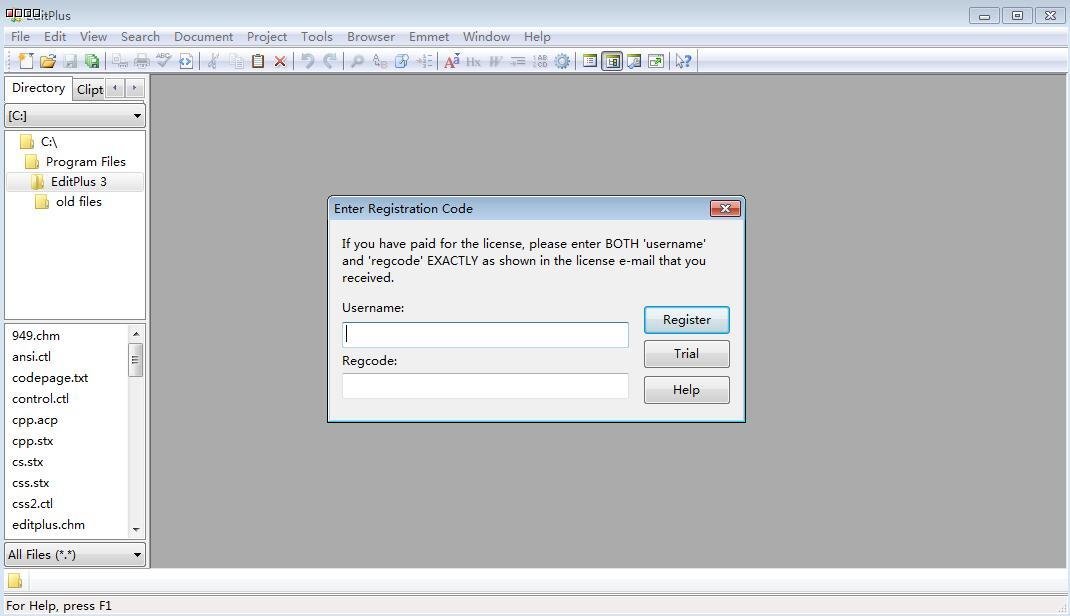Click the Indent toolbar icon
Image resolution: width=1070 pixels, height=616 pixels.
coord(518,61)
